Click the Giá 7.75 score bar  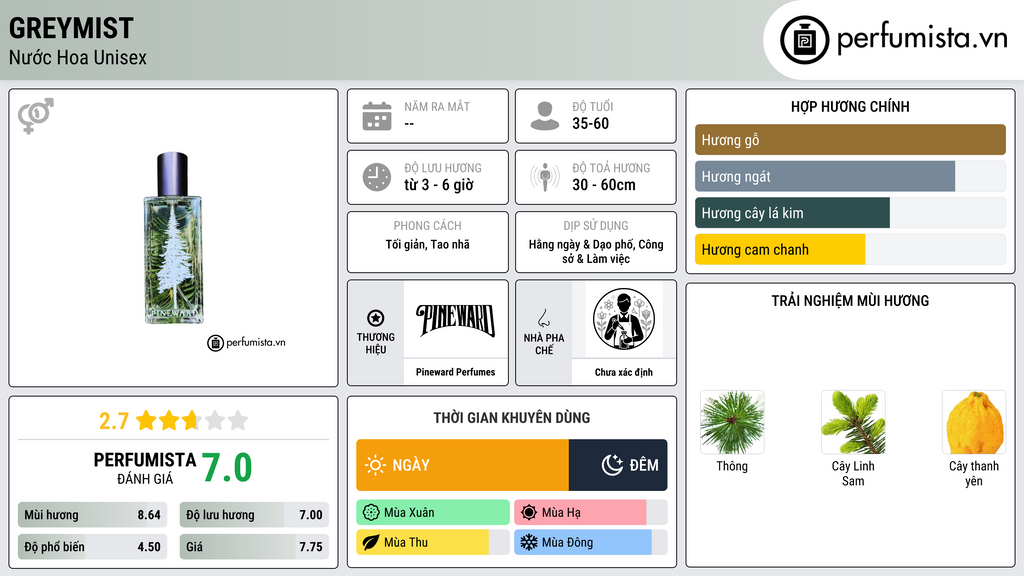pyautogui.click(x=254, y=547)
